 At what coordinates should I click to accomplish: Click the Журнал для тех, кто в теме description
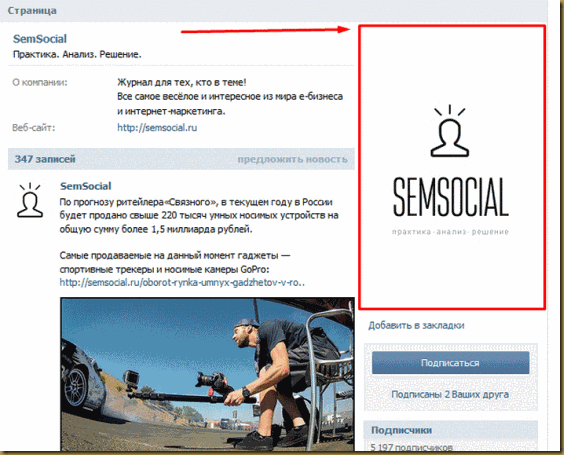coord(182,82)
